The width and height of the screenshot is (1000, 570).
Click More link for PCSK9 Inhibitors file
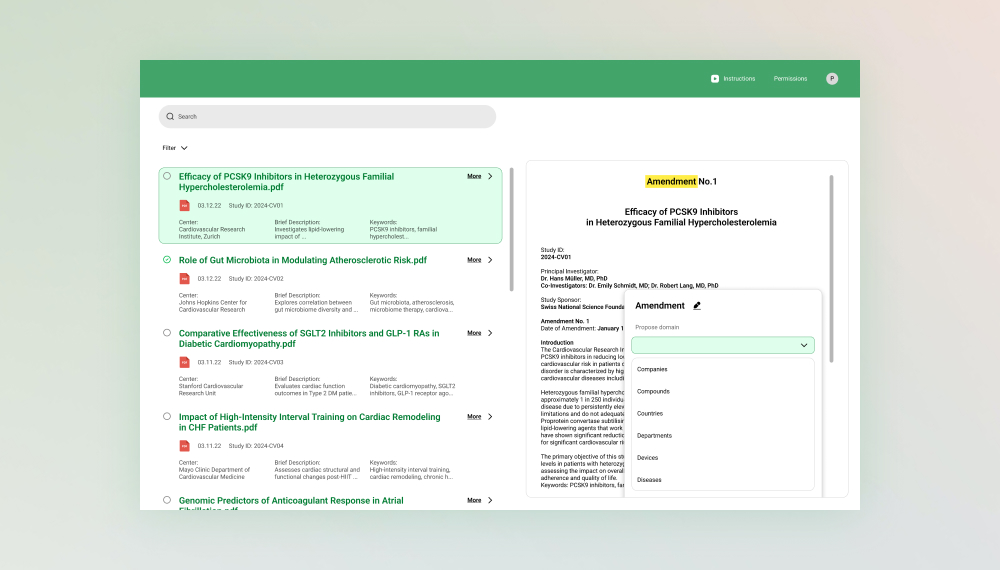click(x=474, y=177)
